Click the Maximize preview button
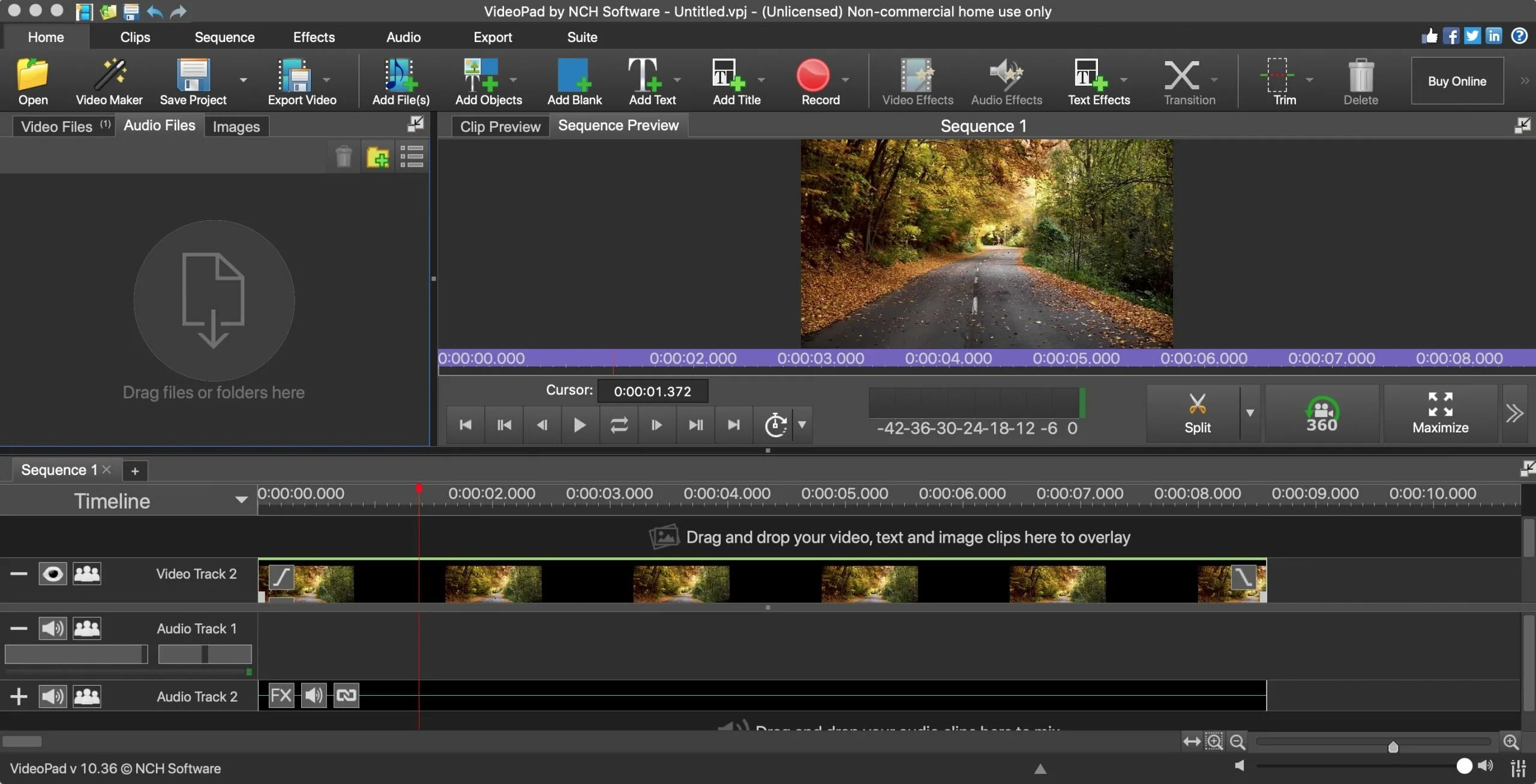Screen dimensions: 1536x784 tap(1440, 414)
